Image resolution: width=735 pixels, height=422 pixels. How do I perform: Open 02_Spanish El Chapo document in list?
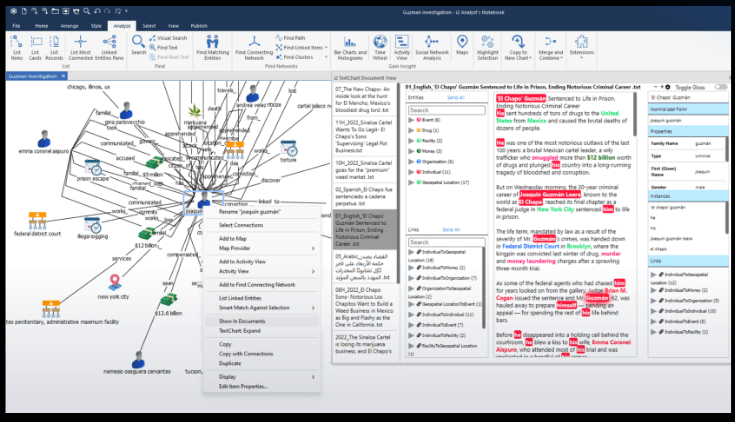pyautogui.click(x=364, y=196)
